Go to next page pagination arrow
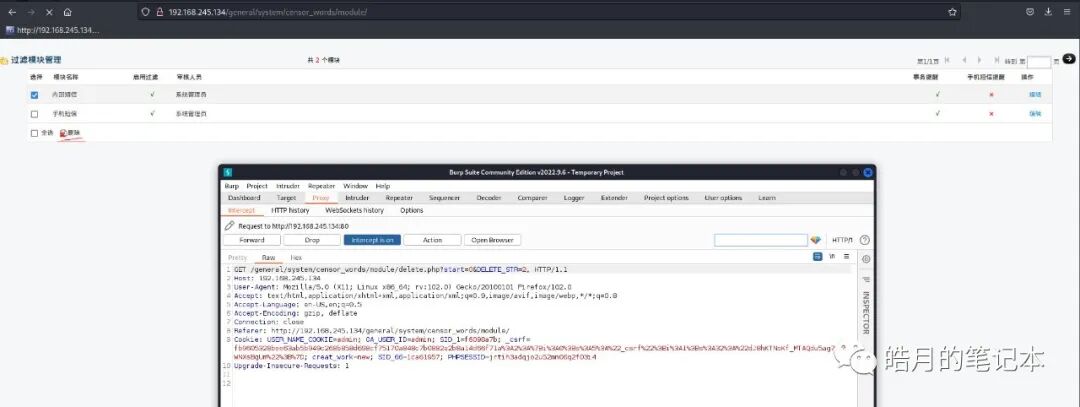This screenshot has width=1080, height=407. [x=979, y=60]
